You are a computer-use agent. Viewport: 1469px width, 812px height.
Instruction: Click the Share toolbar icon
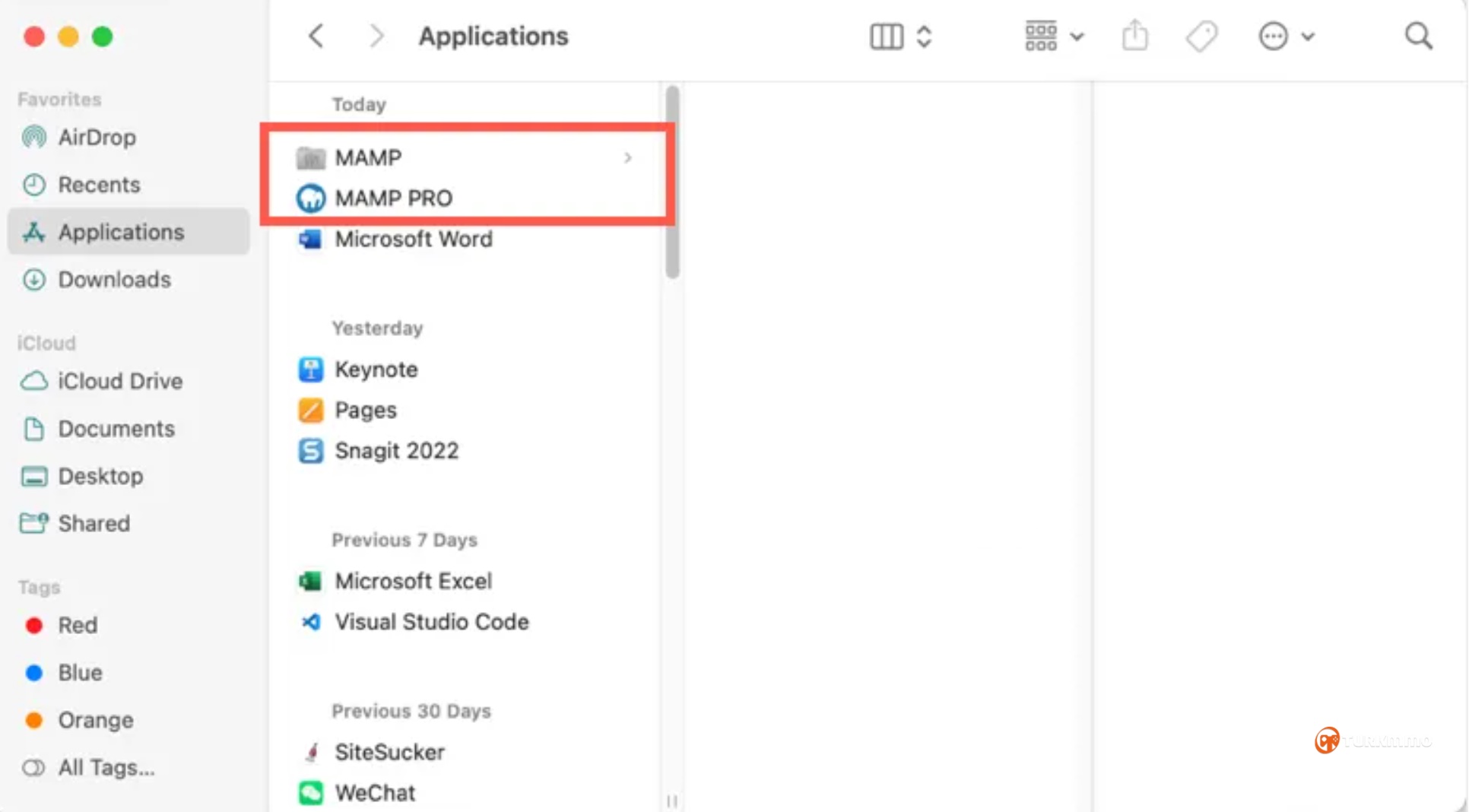tap(1135, 35)
